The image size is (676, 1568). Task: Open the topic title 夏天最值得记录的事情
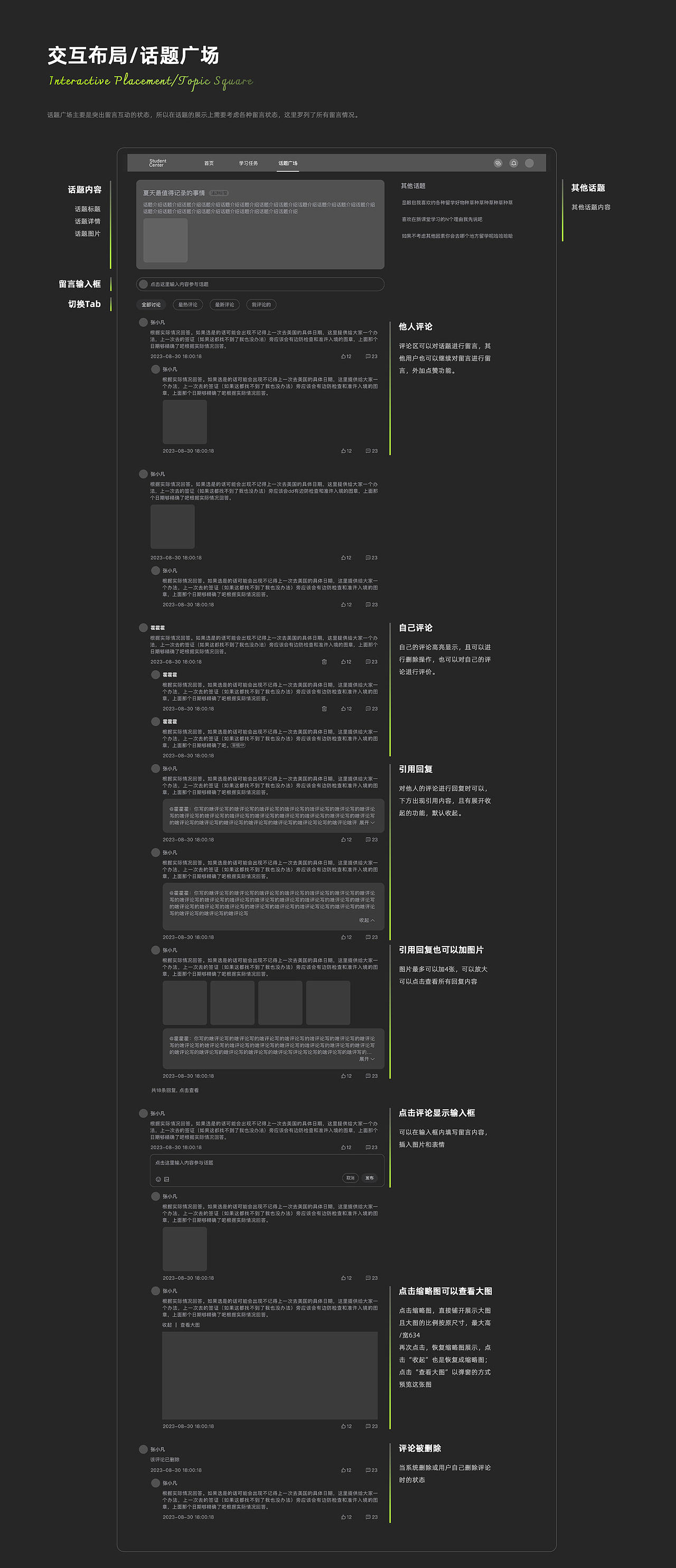coord(174,193)
